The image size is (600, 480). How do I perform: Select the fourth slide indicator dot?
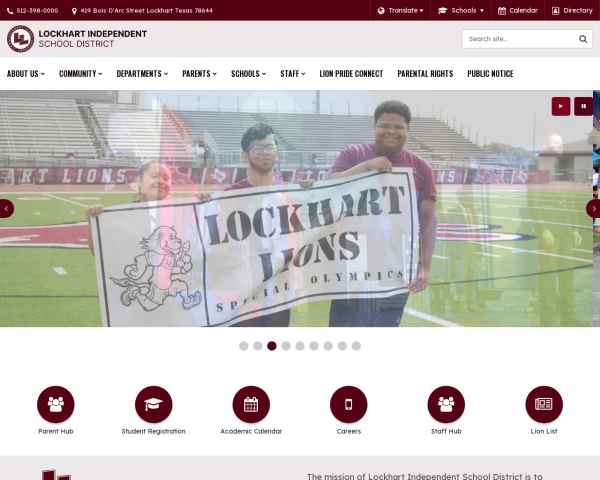point(286,346)
